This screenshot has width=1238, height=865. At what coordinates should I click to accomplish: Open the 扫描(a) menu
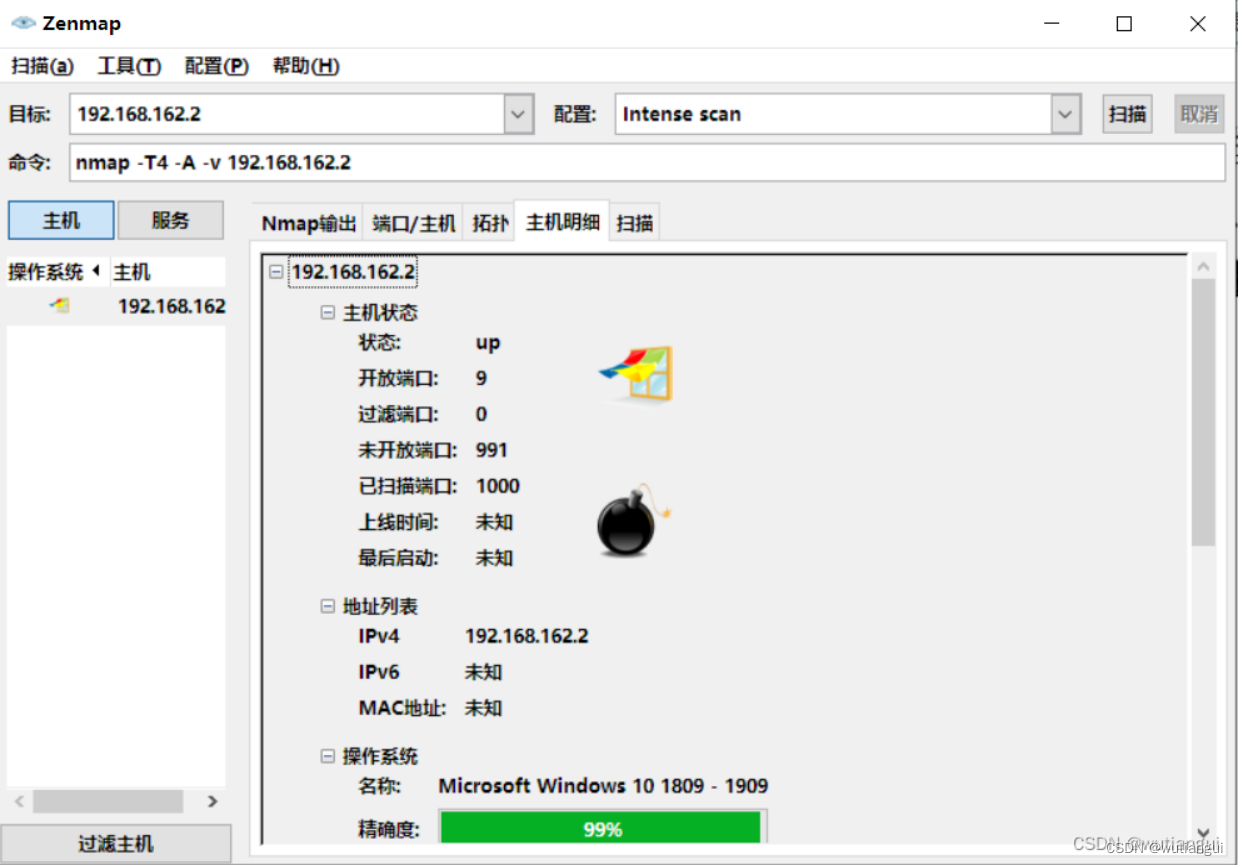click(42, 66)
